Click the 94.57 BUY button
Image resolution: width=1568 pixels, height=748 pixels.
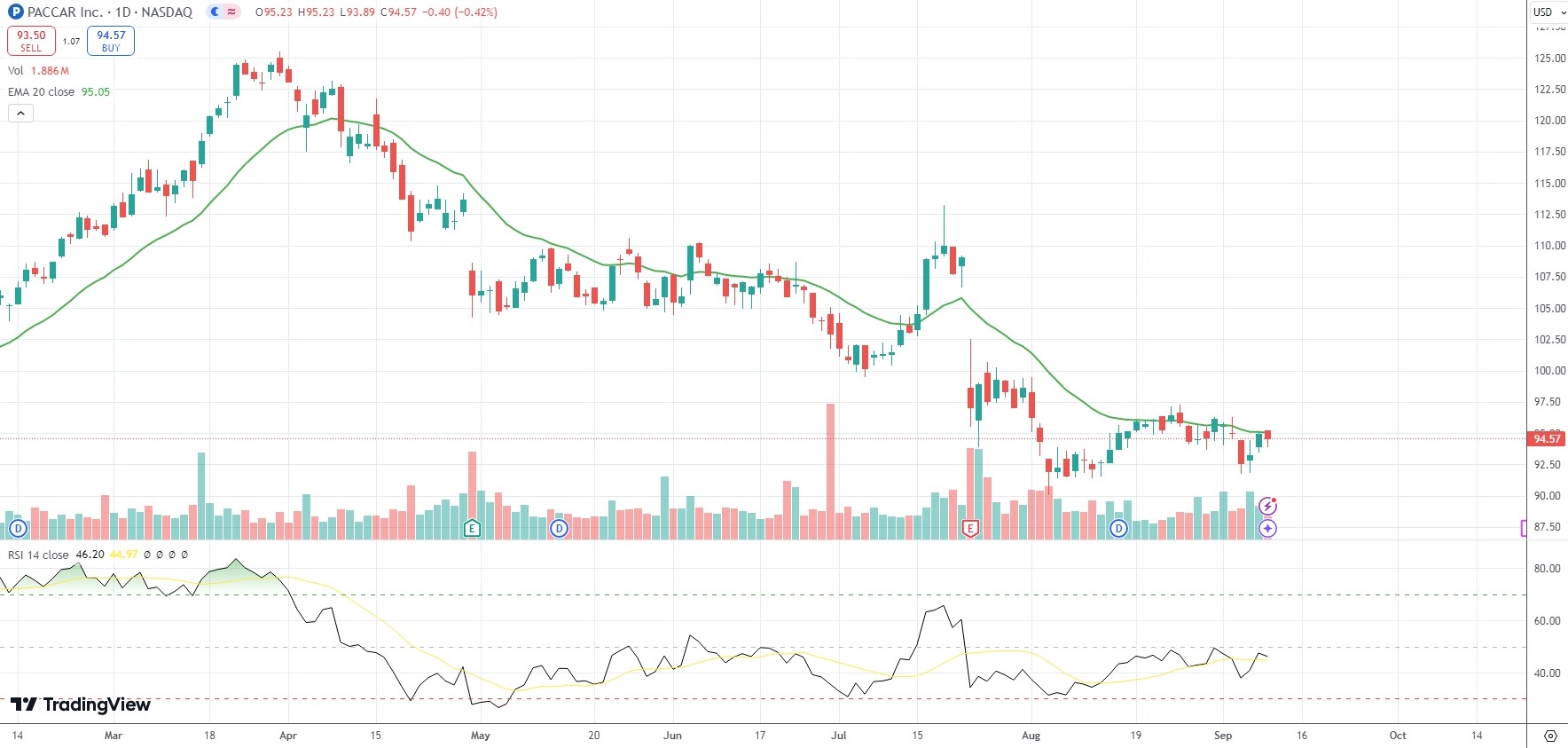pos(111,41)
